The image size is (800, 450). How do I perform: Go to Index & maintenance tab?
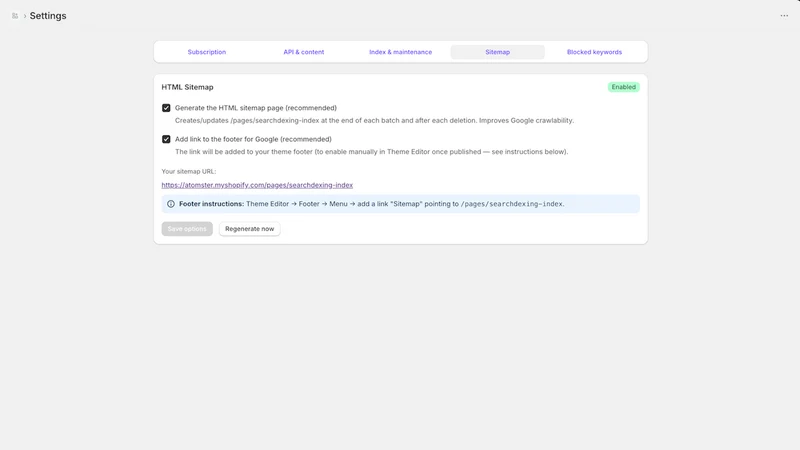(401, 52)
